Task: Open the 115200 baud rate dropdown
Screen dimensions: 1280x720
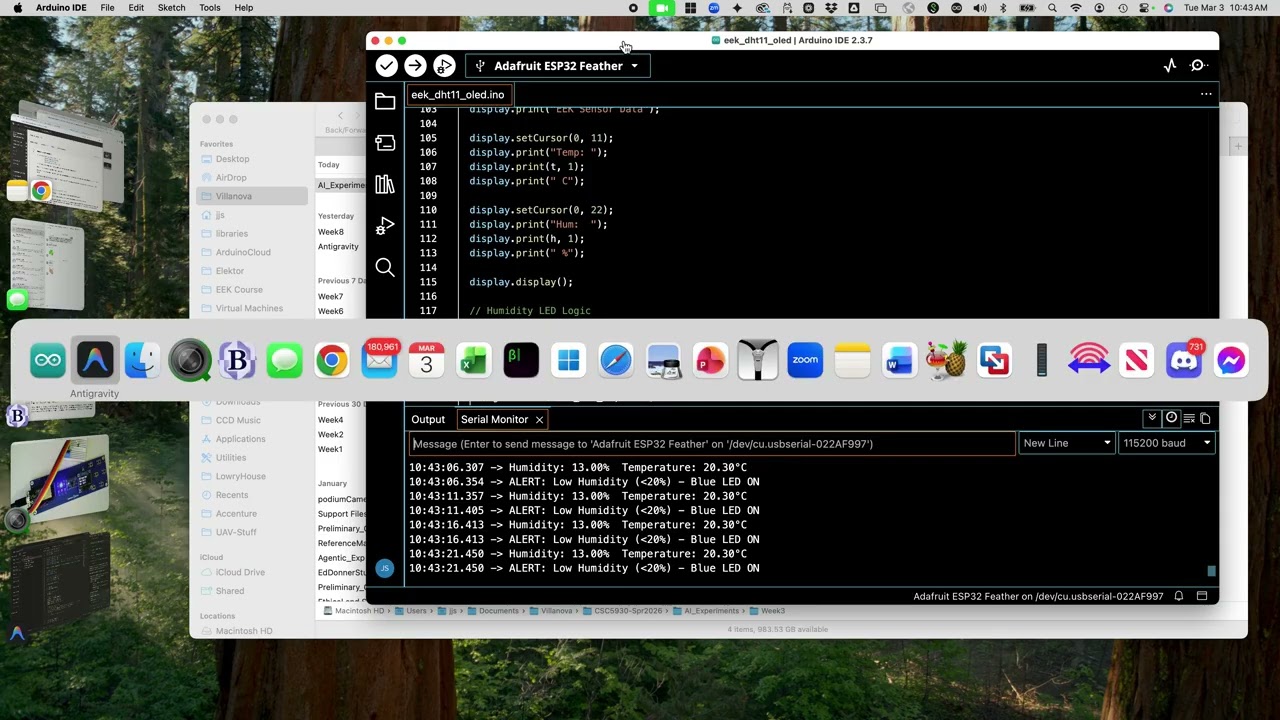Action: [1166, 443]
